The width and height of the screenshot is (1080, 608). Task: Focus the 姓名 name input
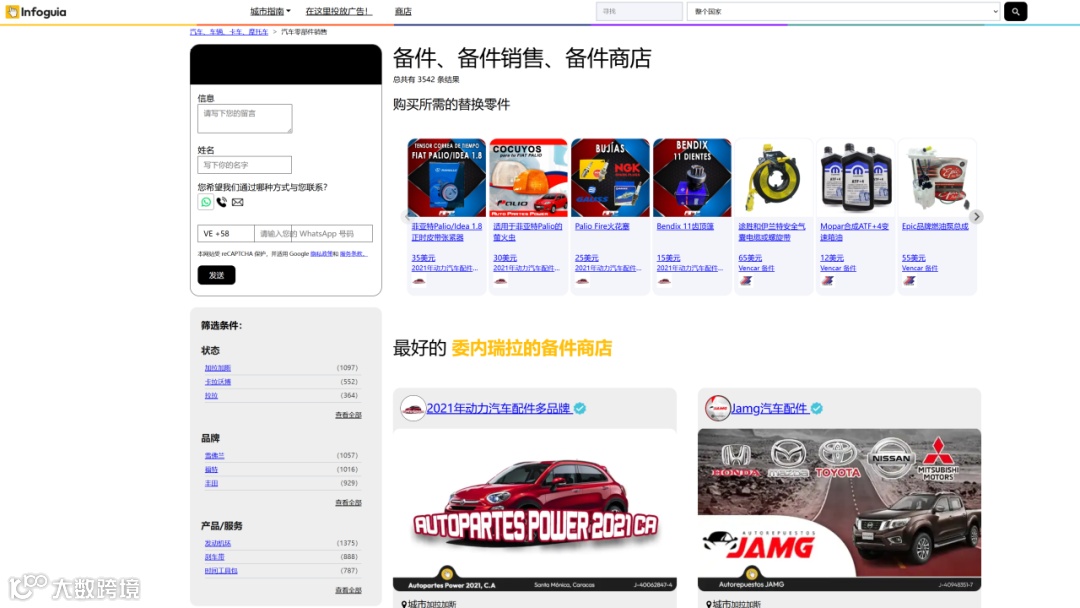tap(245, 165)
